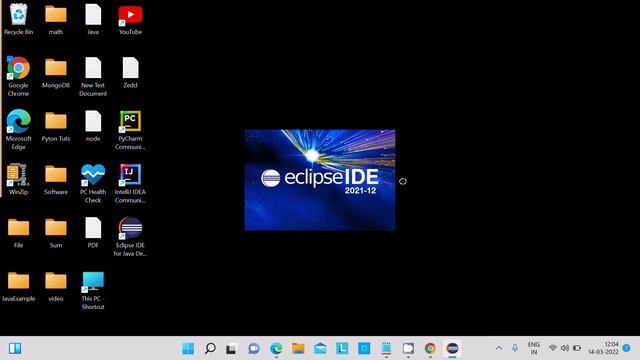640x360 pixels.
Task: Select the MongoDB folder
Action: click(x=56, y=73)
